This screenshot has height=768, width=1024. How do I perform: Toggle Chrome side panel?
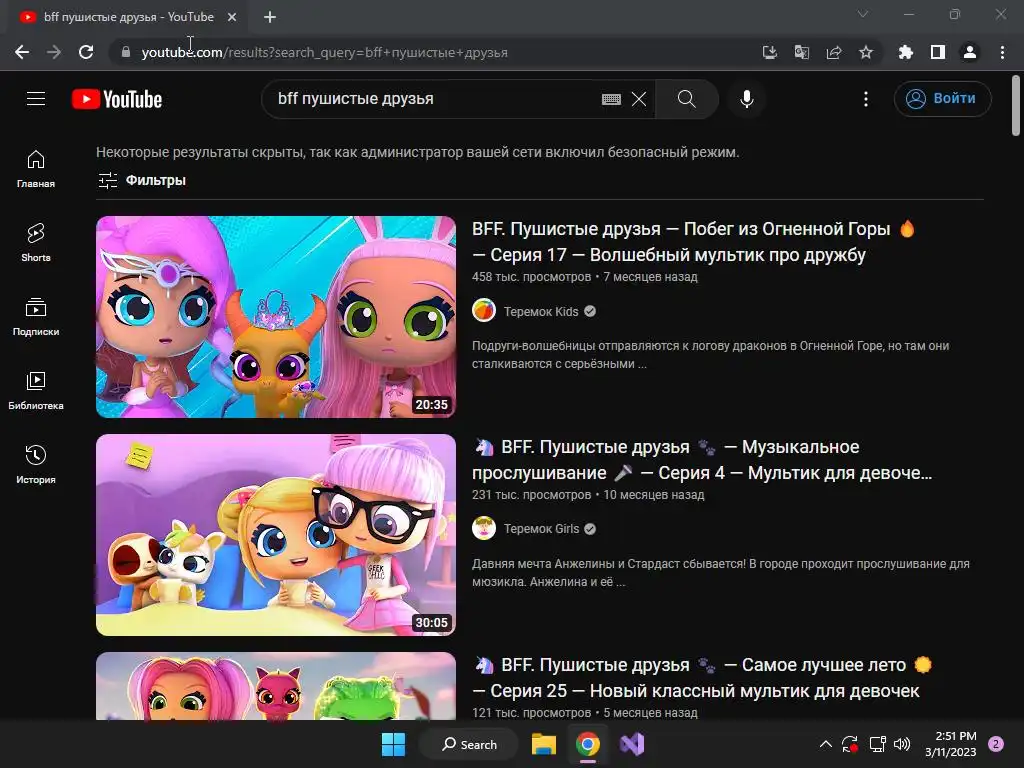[938, 52]
